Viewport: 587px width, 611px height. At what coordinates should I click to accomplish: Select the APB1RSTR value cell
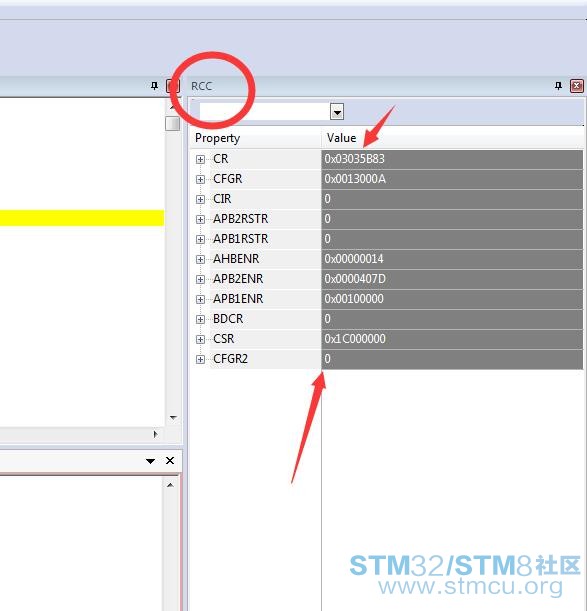click(452, 239)
